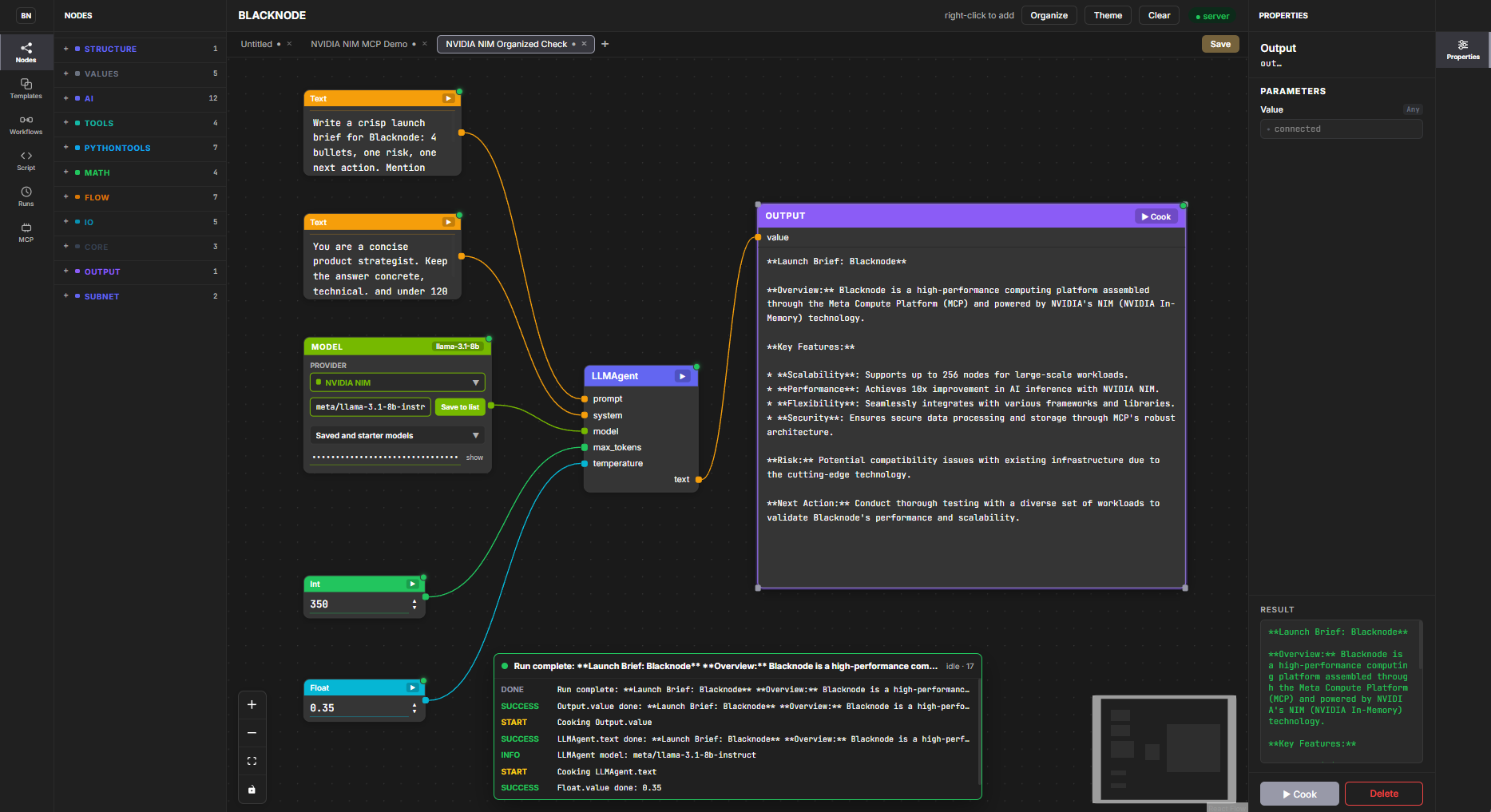Click the Run complete status header
The image size is (1491, 812).
(737, 666)
